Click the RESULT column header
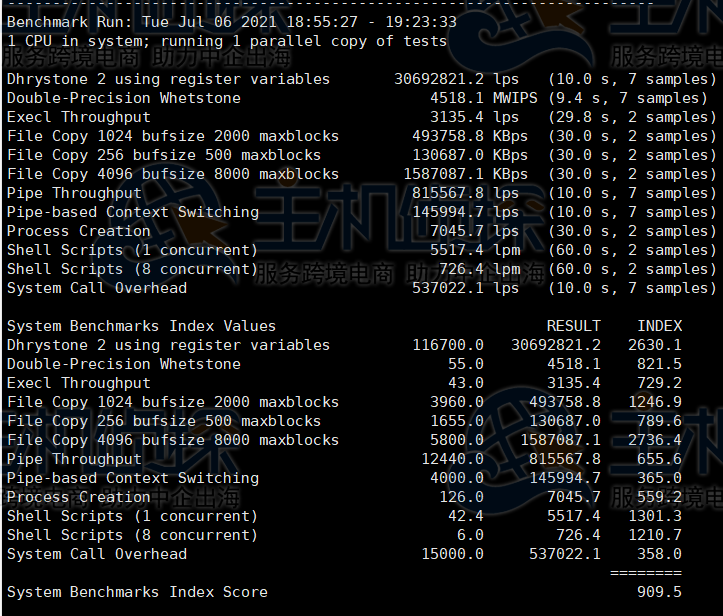The image size is (723, 616). [x=573, y=326]
